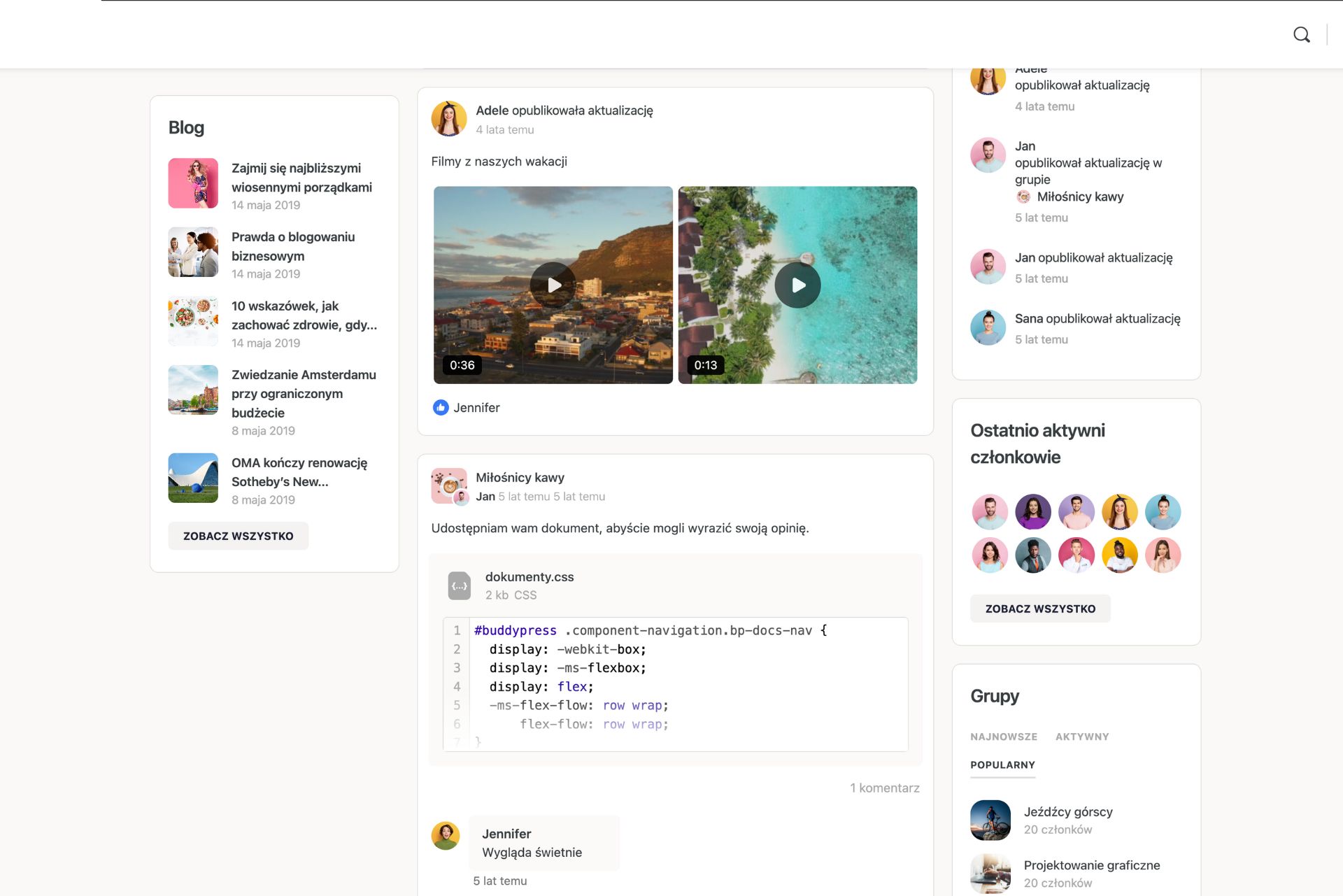Open the Projektowanie graficzne group link
Screen dimensions: 1343x896
tap(1091, 865)
